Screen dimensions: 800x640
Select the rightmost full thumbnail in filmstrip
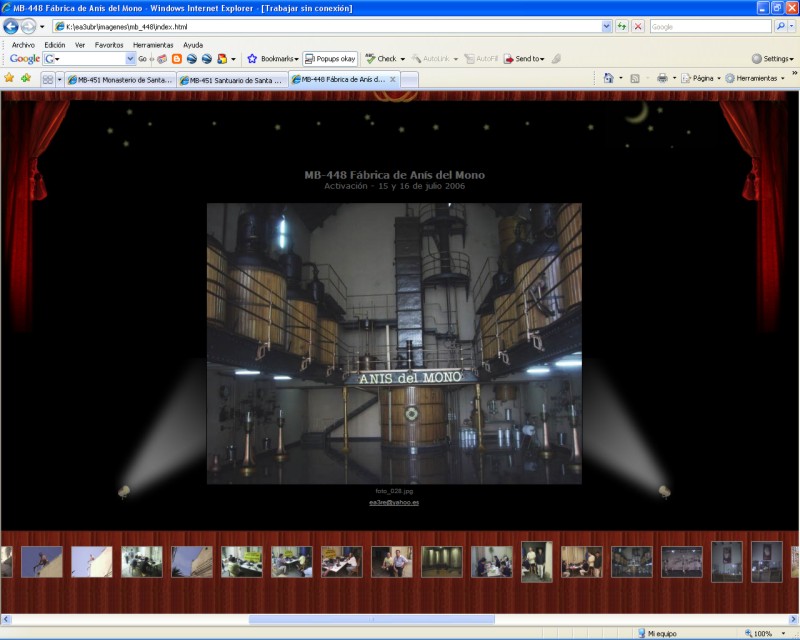point(767,562)
